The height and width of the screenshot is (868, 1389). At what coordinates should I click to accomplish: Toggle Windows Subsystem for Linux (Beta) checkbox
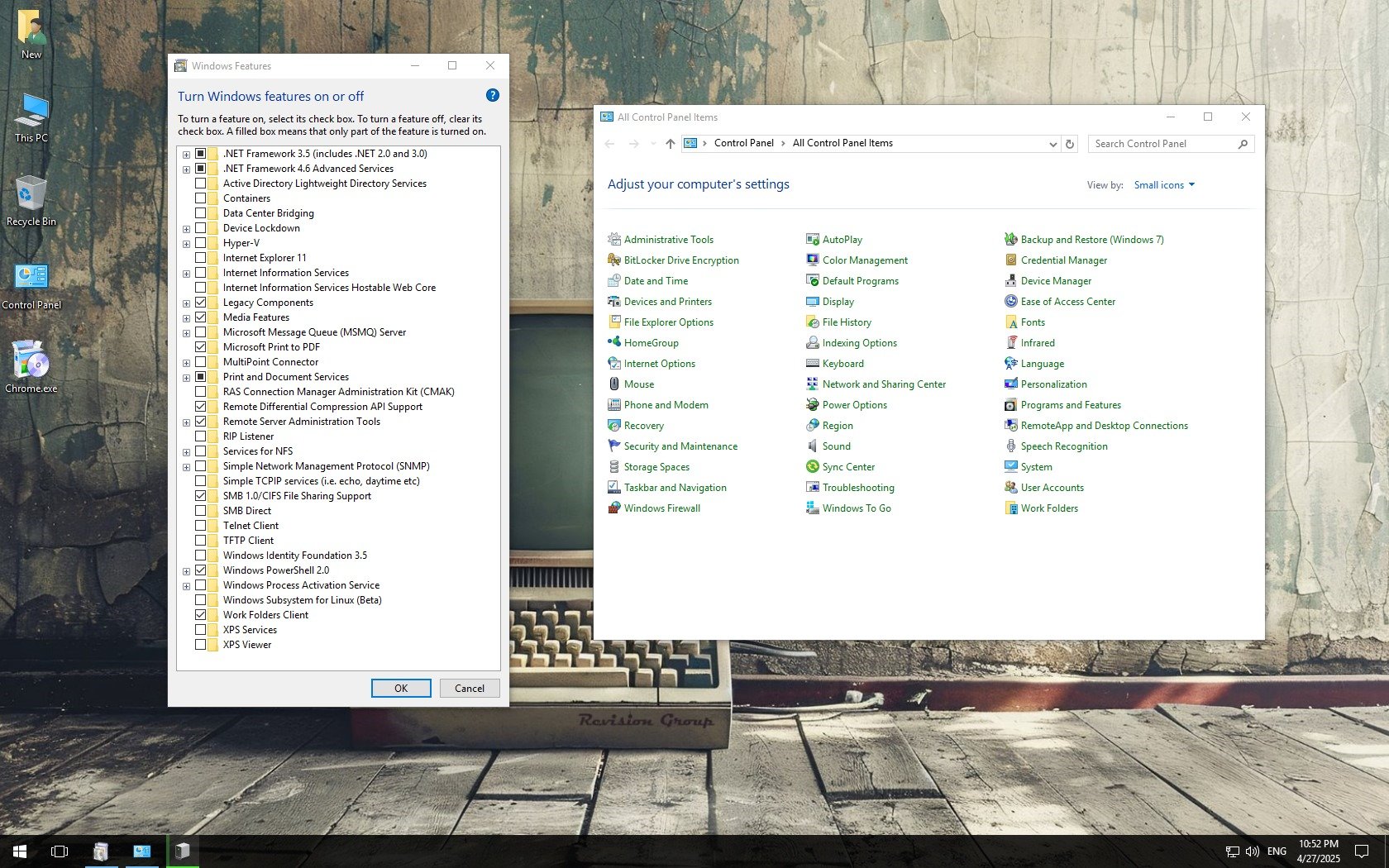(x=201, y=600)
